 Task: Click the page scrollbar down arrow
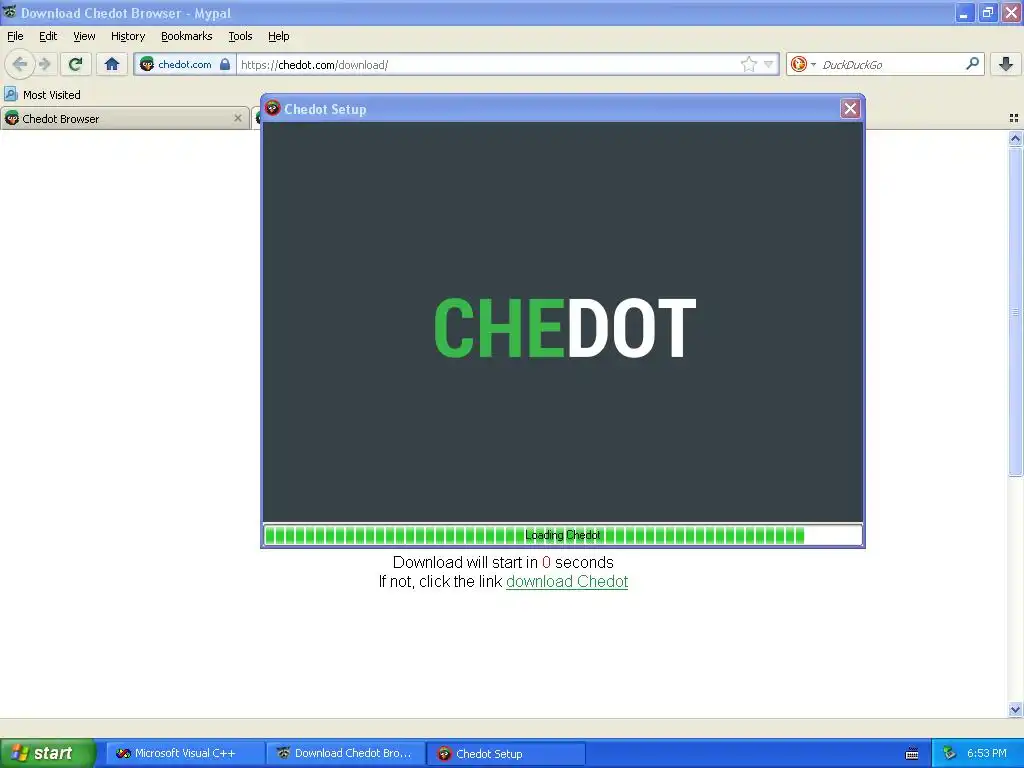coord(1015,709)
